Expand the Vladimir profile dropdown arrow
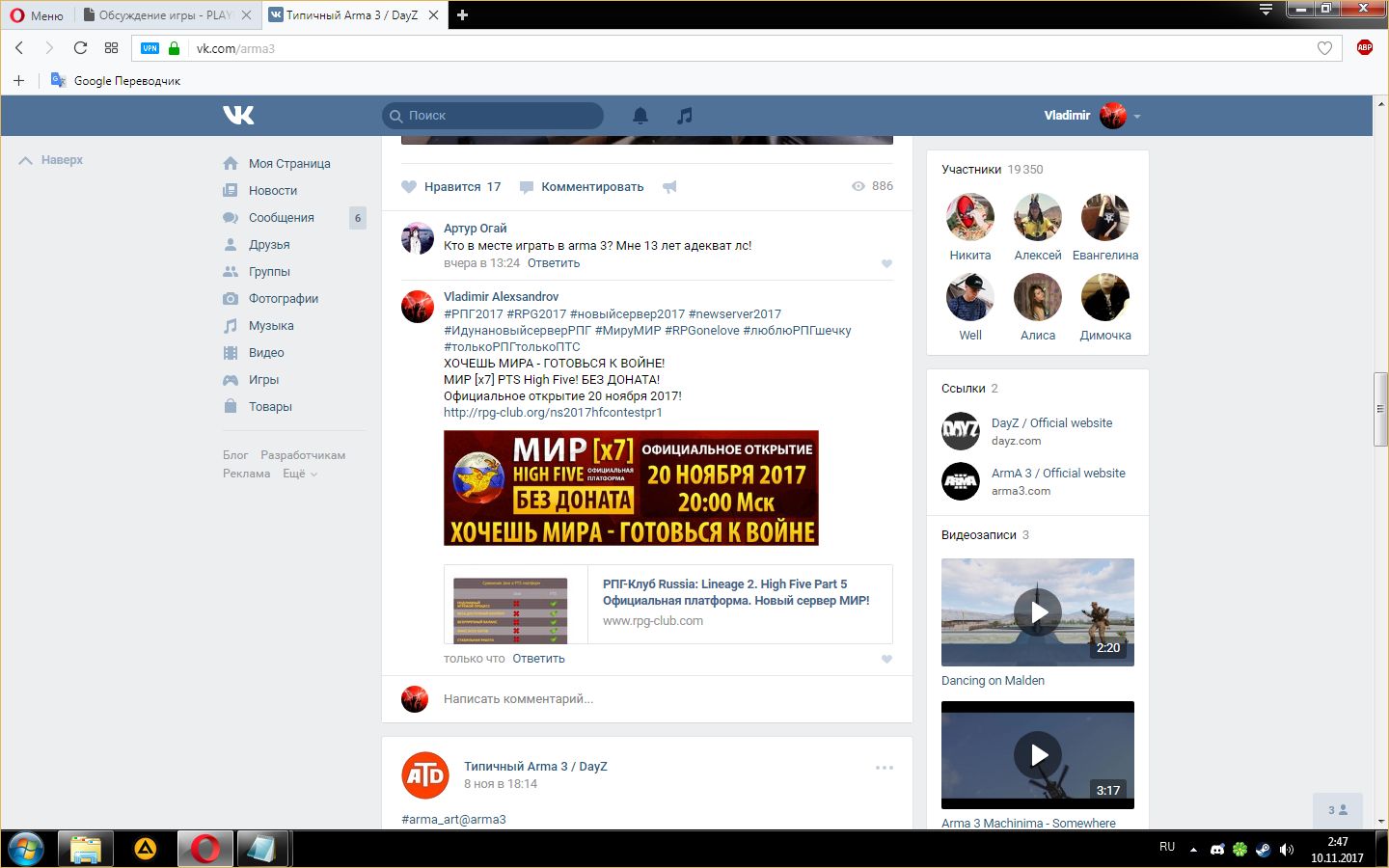Image resolution: width=1389 pixels, height=868 pixels. tap(1137, 116)
